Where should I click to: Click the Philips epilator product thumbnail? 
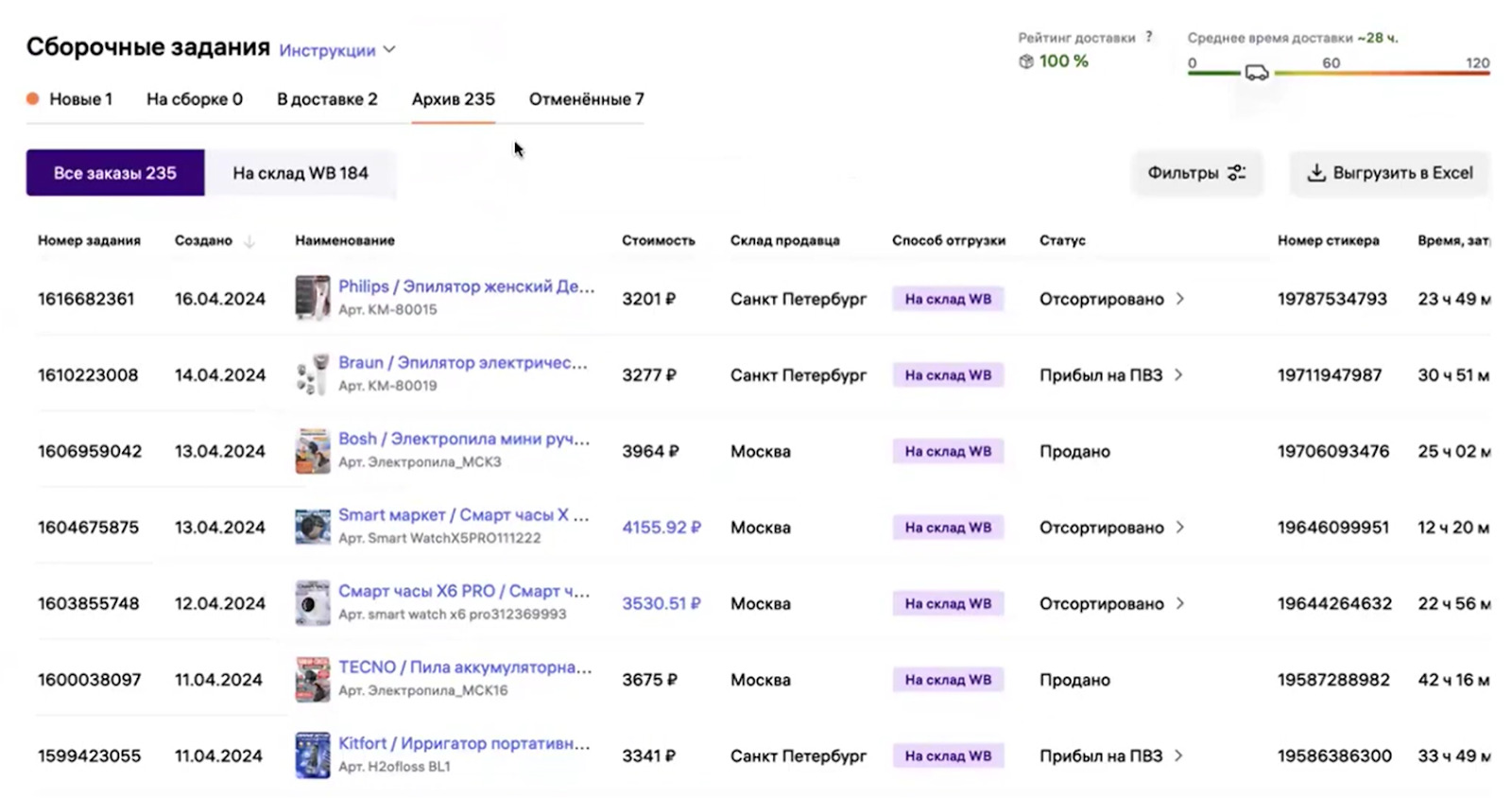[312, 298]
